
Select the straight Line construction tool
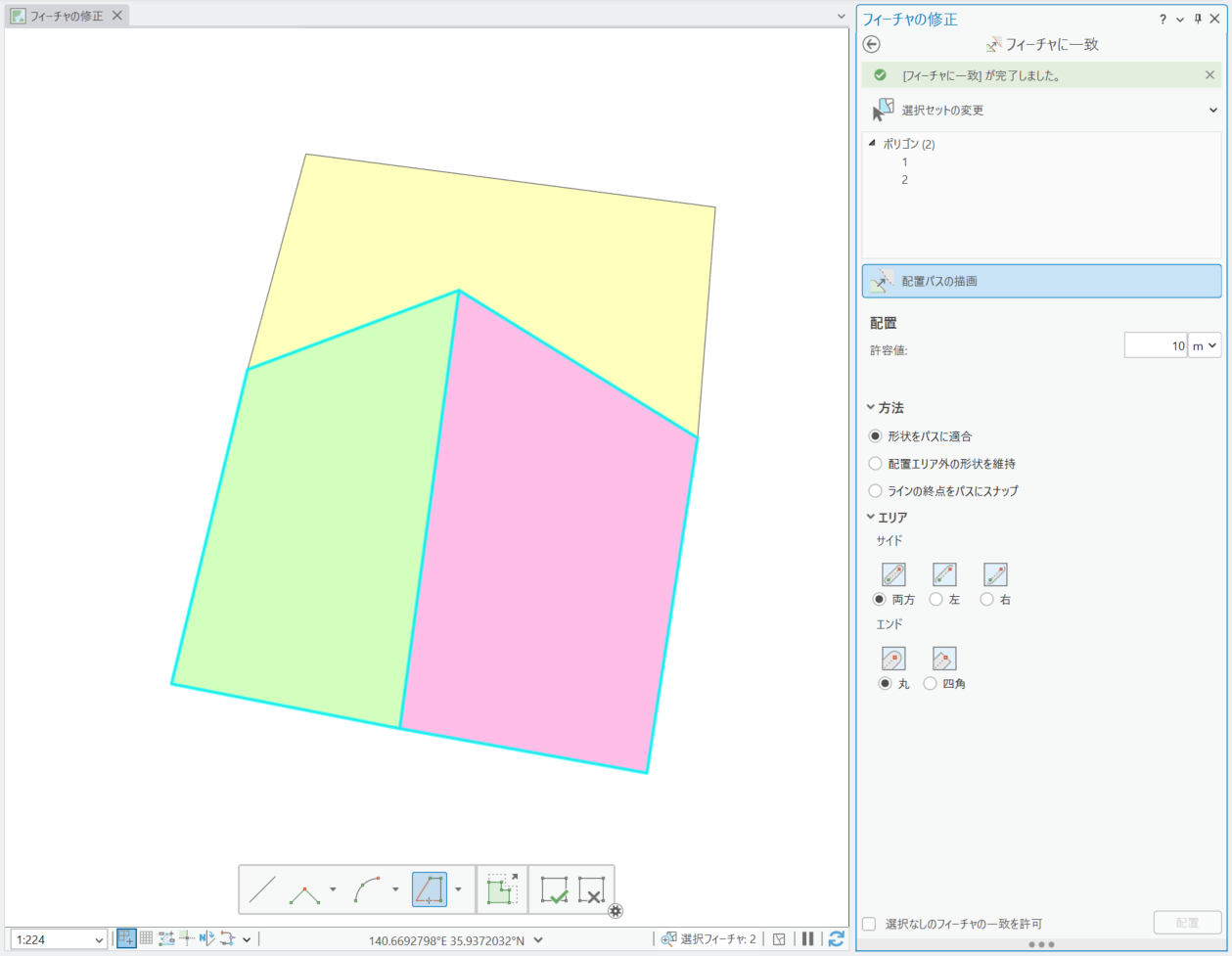tap(262, 889)
